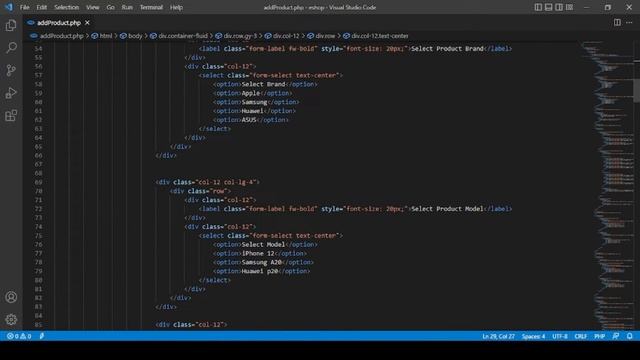The width and height of the screenshot is (640, 360).
Task: Click 'col-12 col-lg-4' class on line 69
Action: pyautogui.click(x=226, y=182)
